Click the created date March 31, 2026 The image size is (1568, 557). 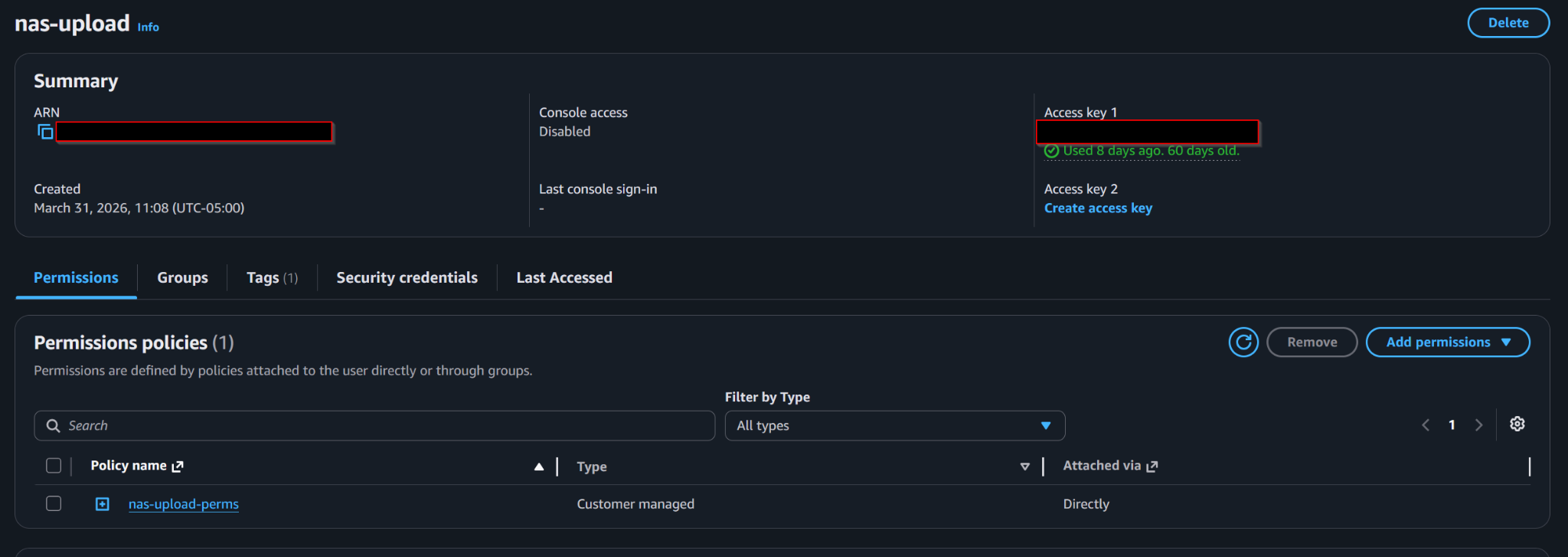tap(139, 208)
